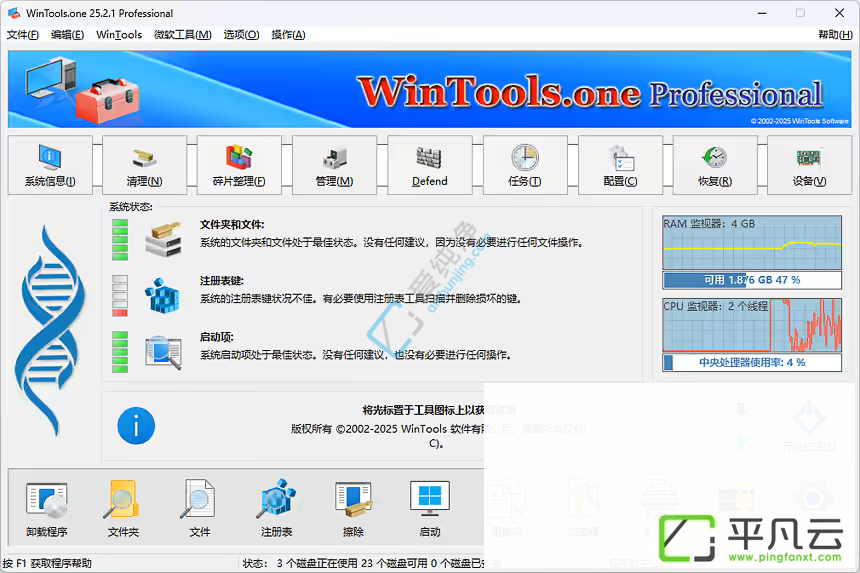Open the 编辑(E) menu
This screenshot has height=573, width=860.
[67, 35]
